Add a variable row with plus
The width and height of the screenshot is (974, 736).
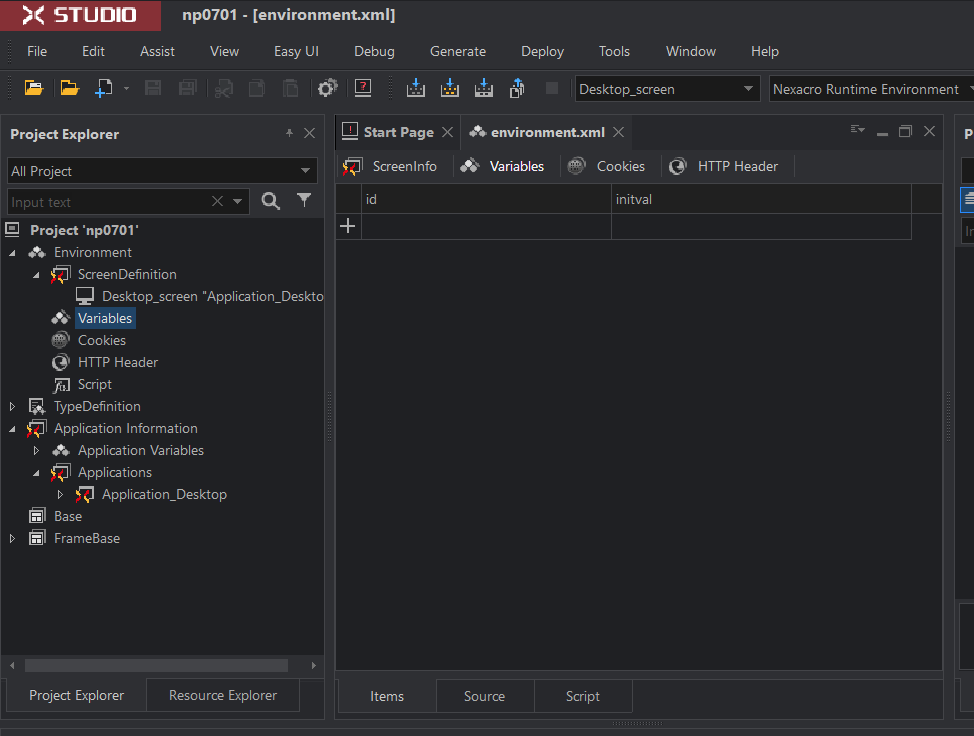pos(348,226)
